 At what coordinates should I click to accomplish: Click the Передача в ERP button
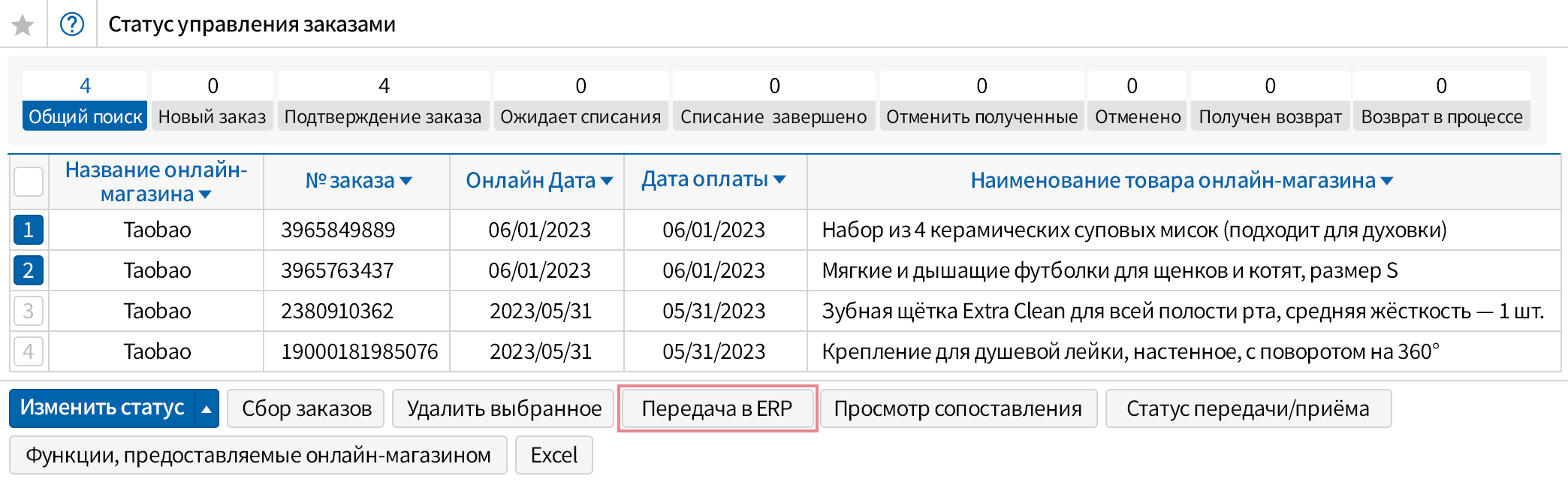[717, 408]
